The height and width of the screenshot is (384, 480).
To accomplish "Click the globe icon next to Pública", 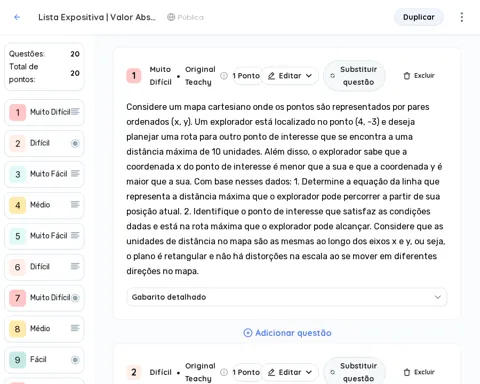I will 171,17.
